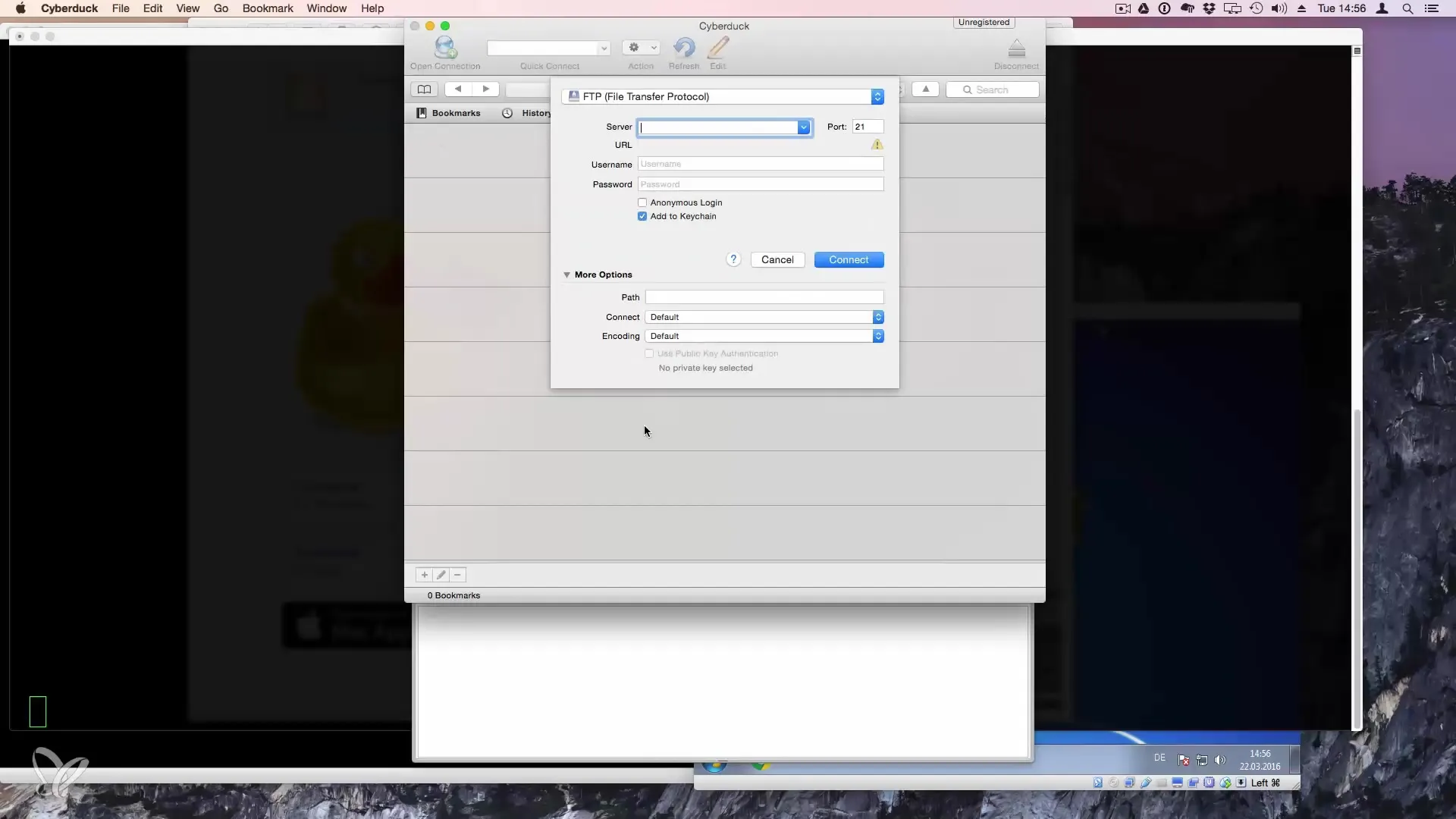This screenshot has height=819, width=1456.
Task: Switch to the History tab
Action: click(527, 113)
